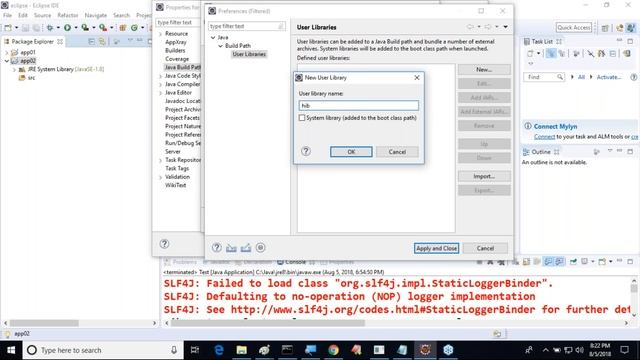
Task: Enable the System library checkbox
Action: coord(302,118)
